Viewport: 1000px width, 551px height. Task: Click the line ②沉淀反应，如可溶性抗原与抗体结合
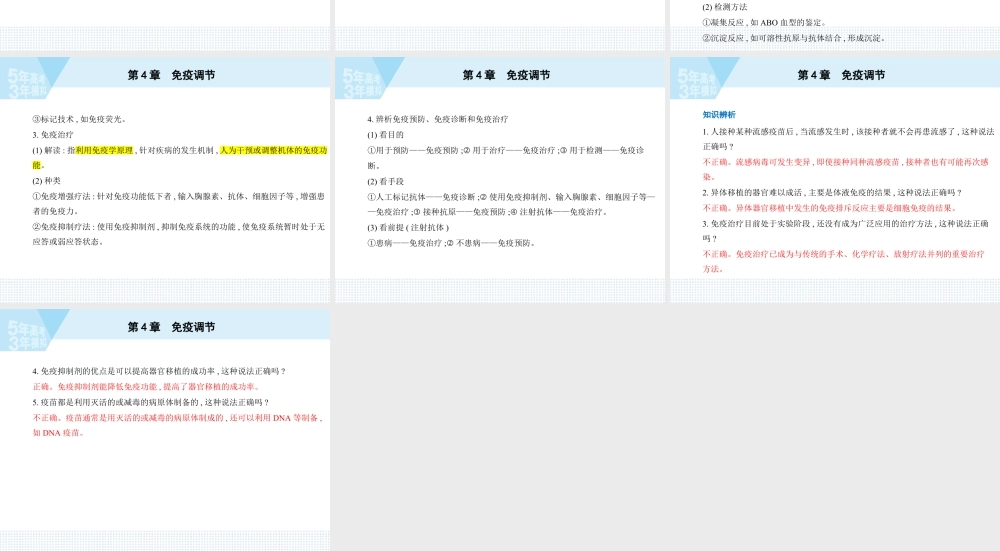pos(794,38)
